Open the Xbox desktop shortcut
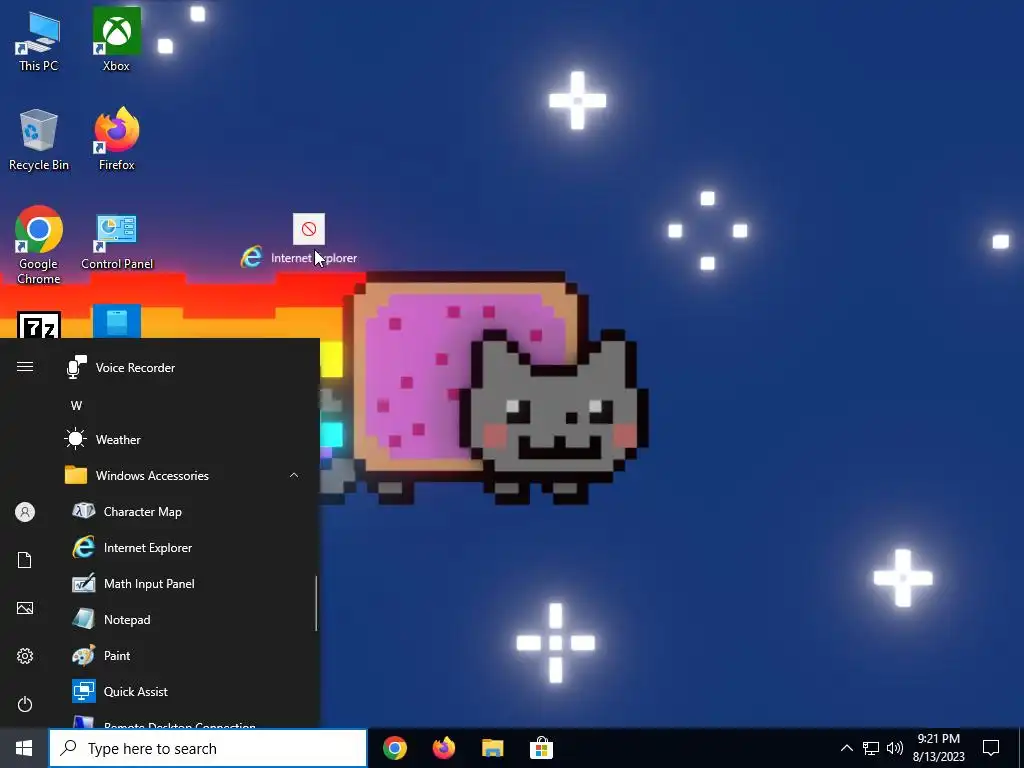The height and width of the screenshot is (768, 1024). click(116, 39)
